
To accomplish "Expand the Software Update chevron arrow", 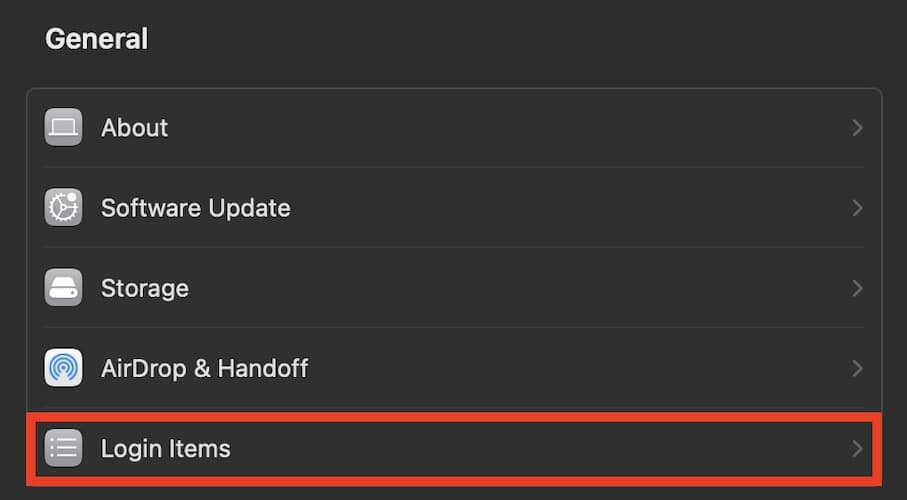I will pos(857,208).
